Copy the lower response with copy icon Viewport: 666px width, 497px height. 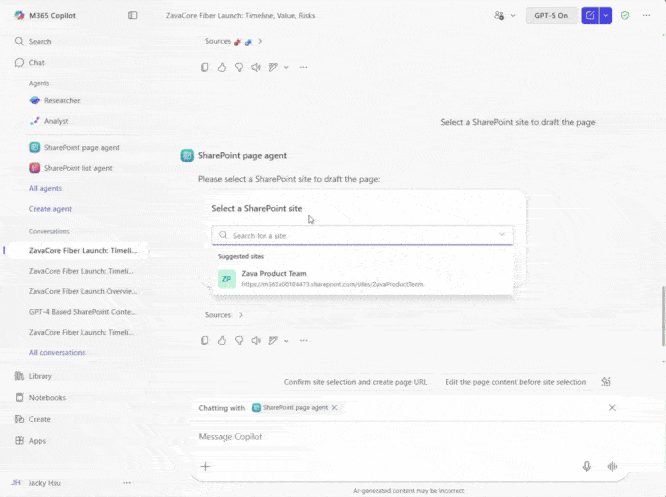(x=205, y=340)
